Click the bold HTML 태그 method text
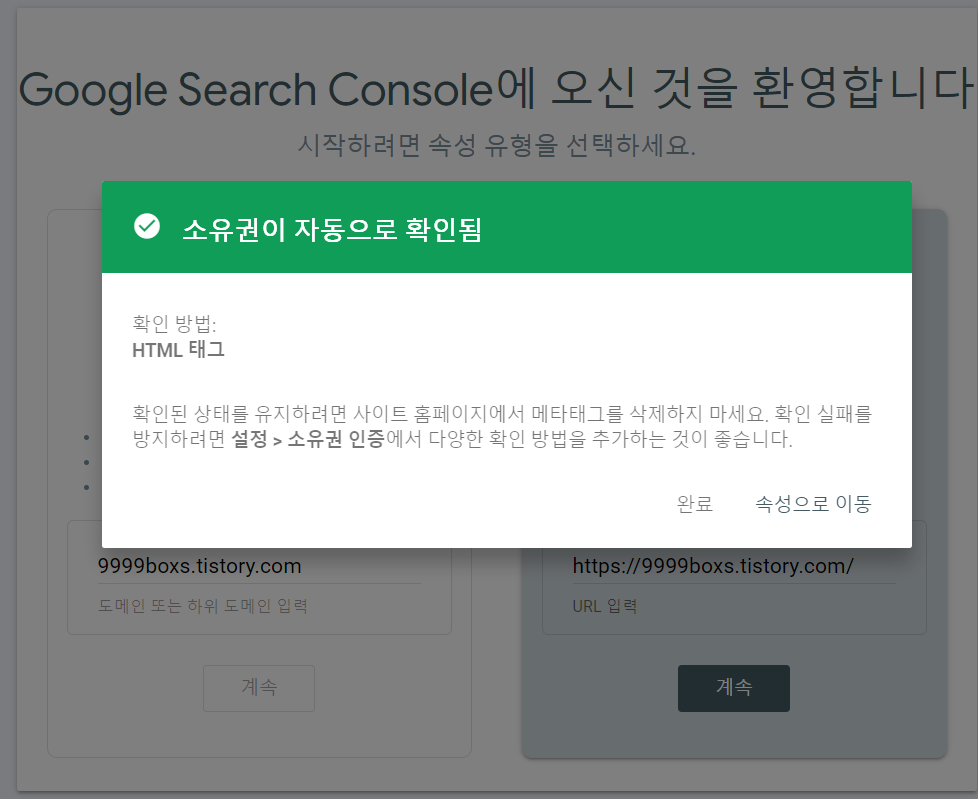This screenshot has width=978, height=799. pos(178,350)
